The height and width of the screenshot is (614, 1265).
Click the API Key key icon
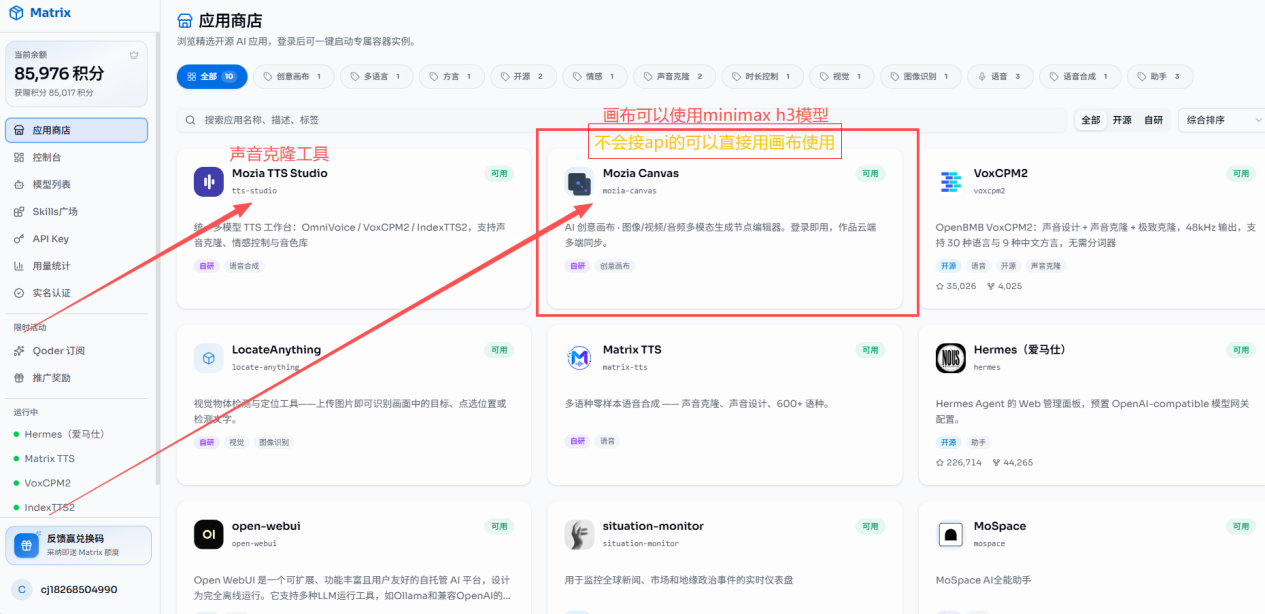pos(20,239)
